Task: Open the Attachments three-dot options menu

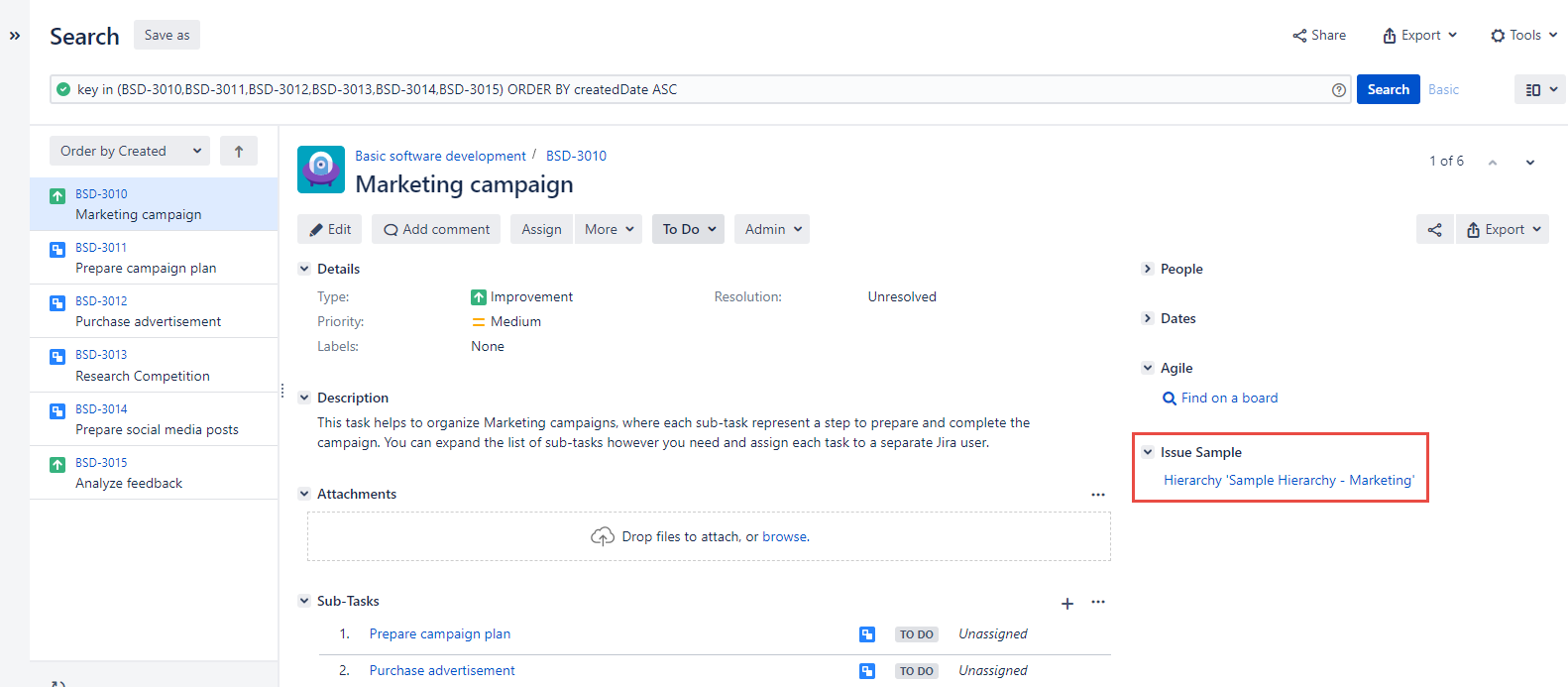Action: coord(1098,495)
